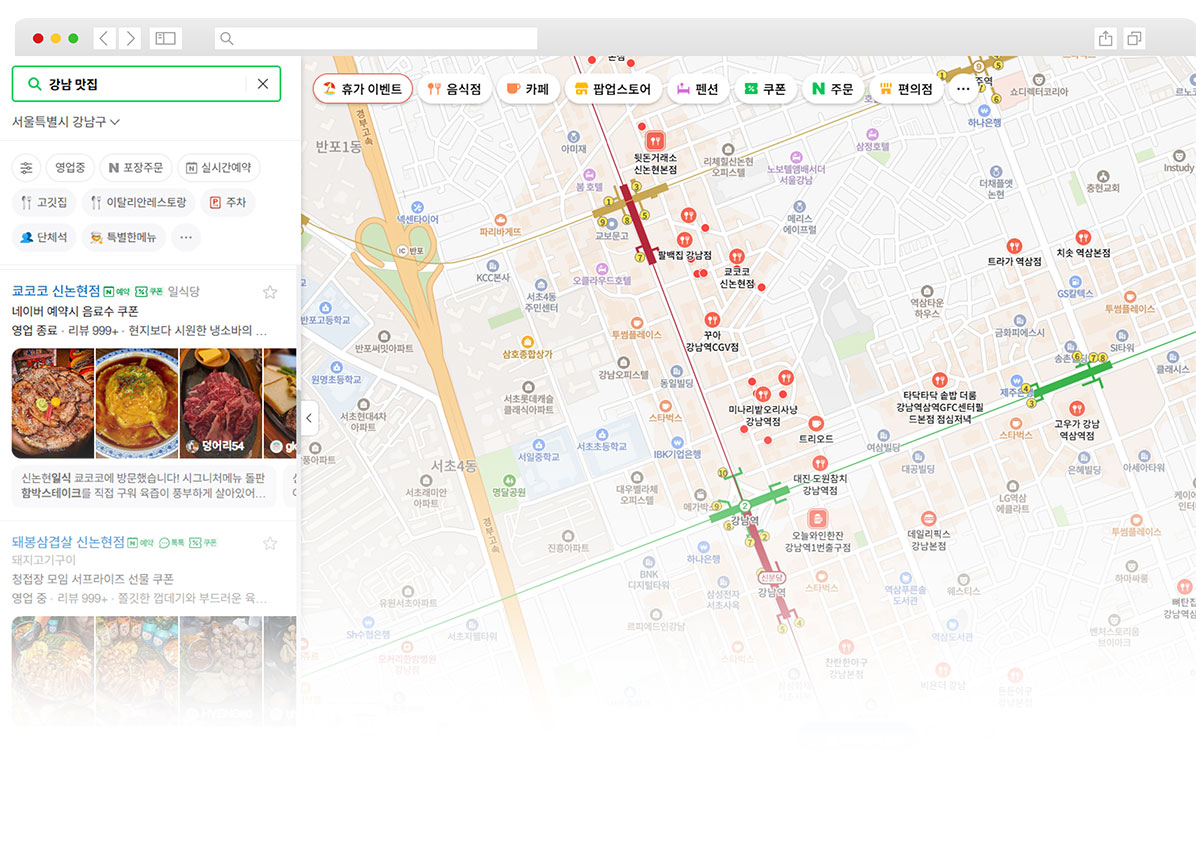Open the filter settings sliders icon
Viewport: 1196px width, 844px height.
pos(27,168)
